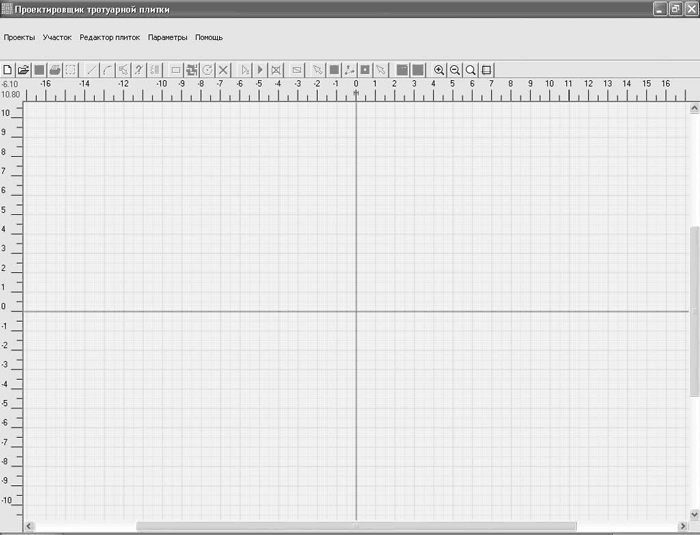Image resolution: width=700 pixels, height=535 pixels.
Task: Click the vertical scrollbar thumb
Action: pyautogui.click(x=694, y=311)
